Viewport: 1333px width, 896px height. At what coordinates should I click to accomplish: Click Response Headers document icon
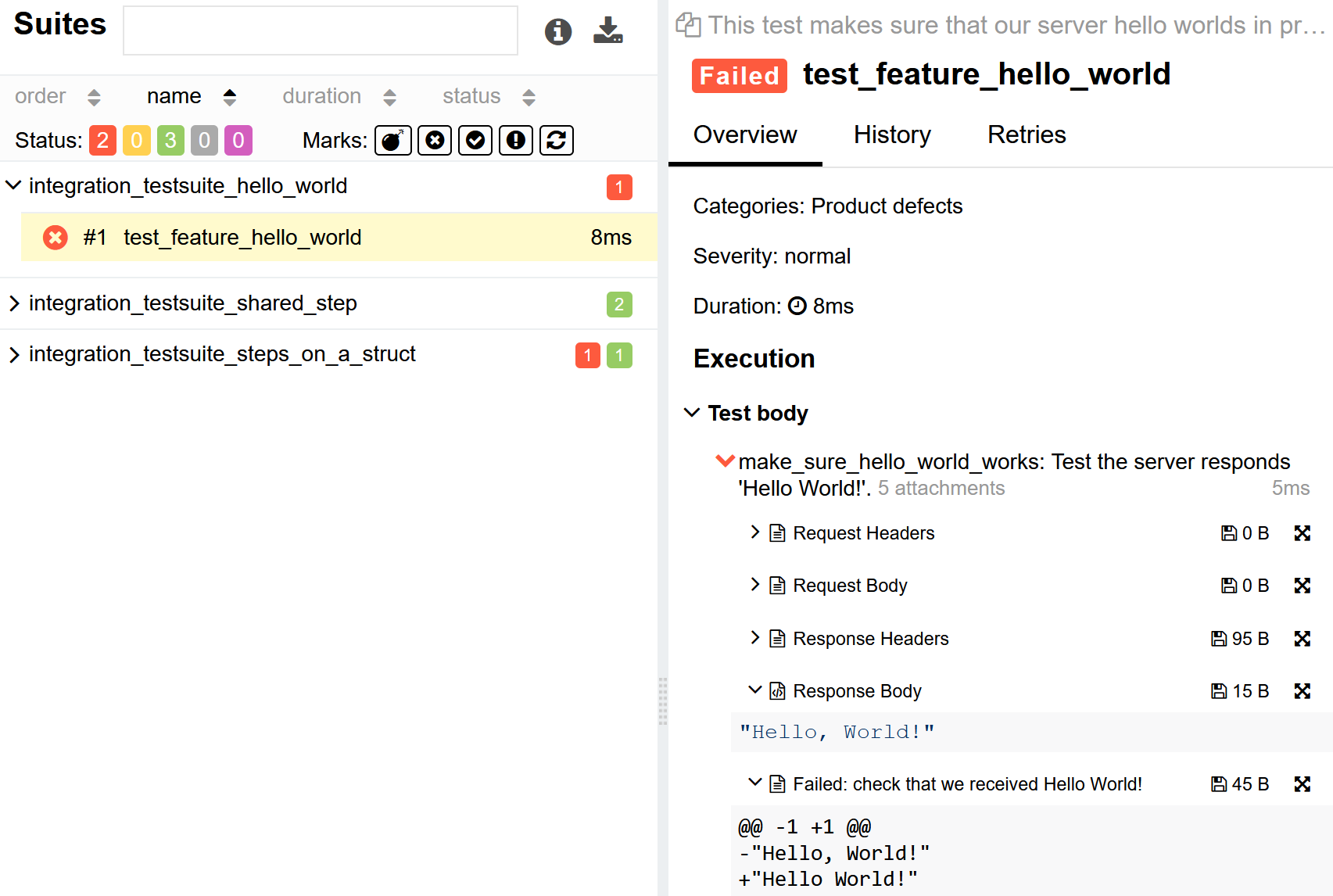tap(777, 639)
